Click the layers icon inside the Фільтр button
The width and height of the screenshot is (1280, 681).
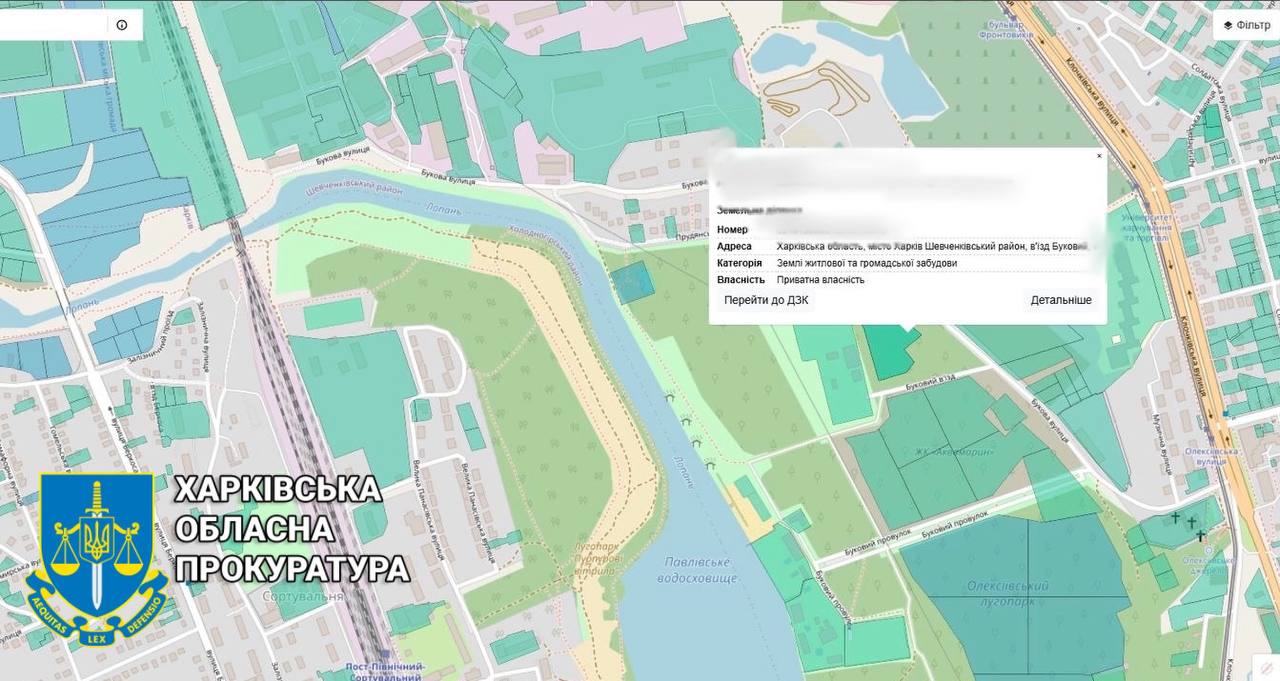pos(1229,25)
